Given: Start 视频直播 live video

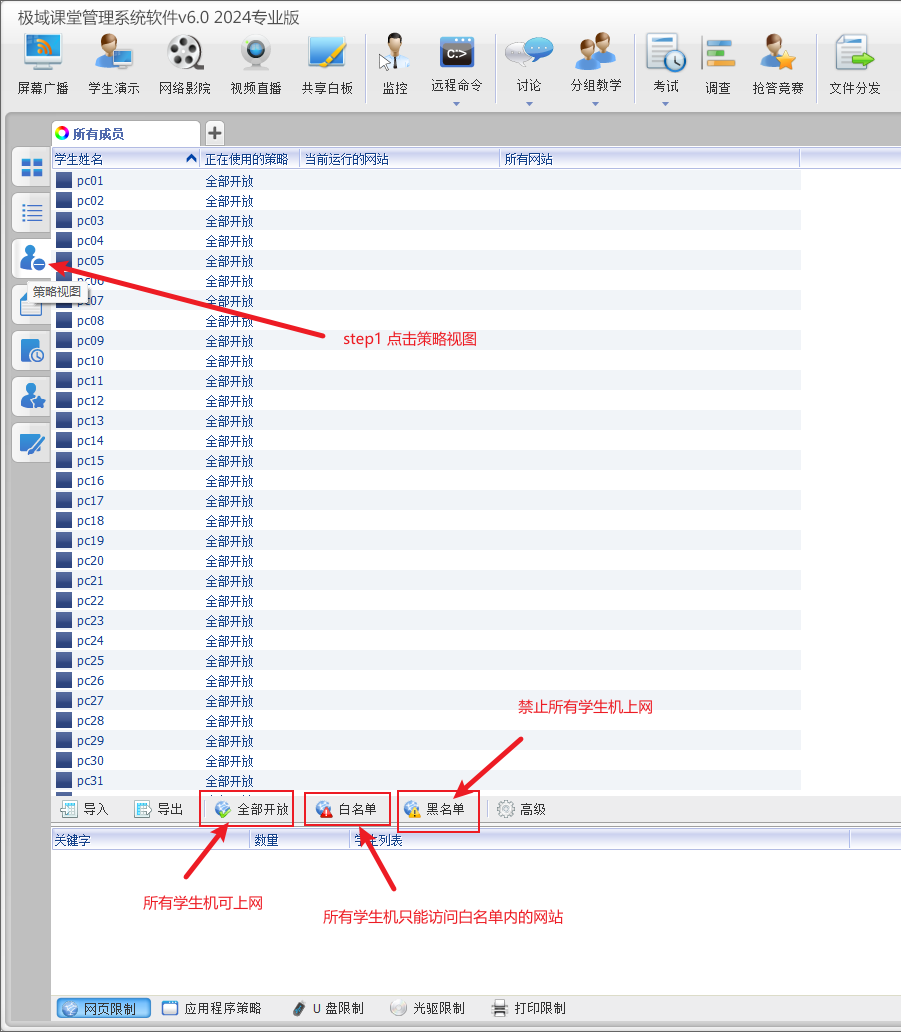Looking at the screenshot, I should (256, 63).
